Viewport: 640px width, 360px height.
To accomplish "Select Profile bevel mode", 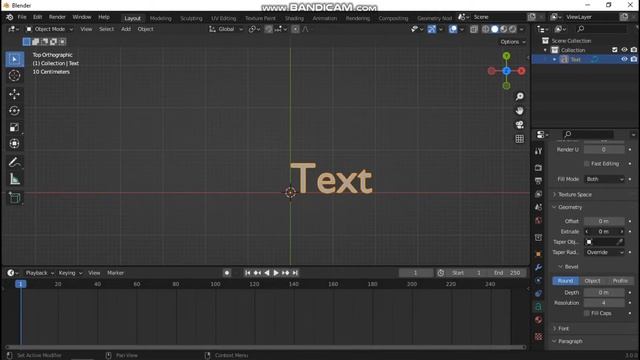I will point(620,281).
